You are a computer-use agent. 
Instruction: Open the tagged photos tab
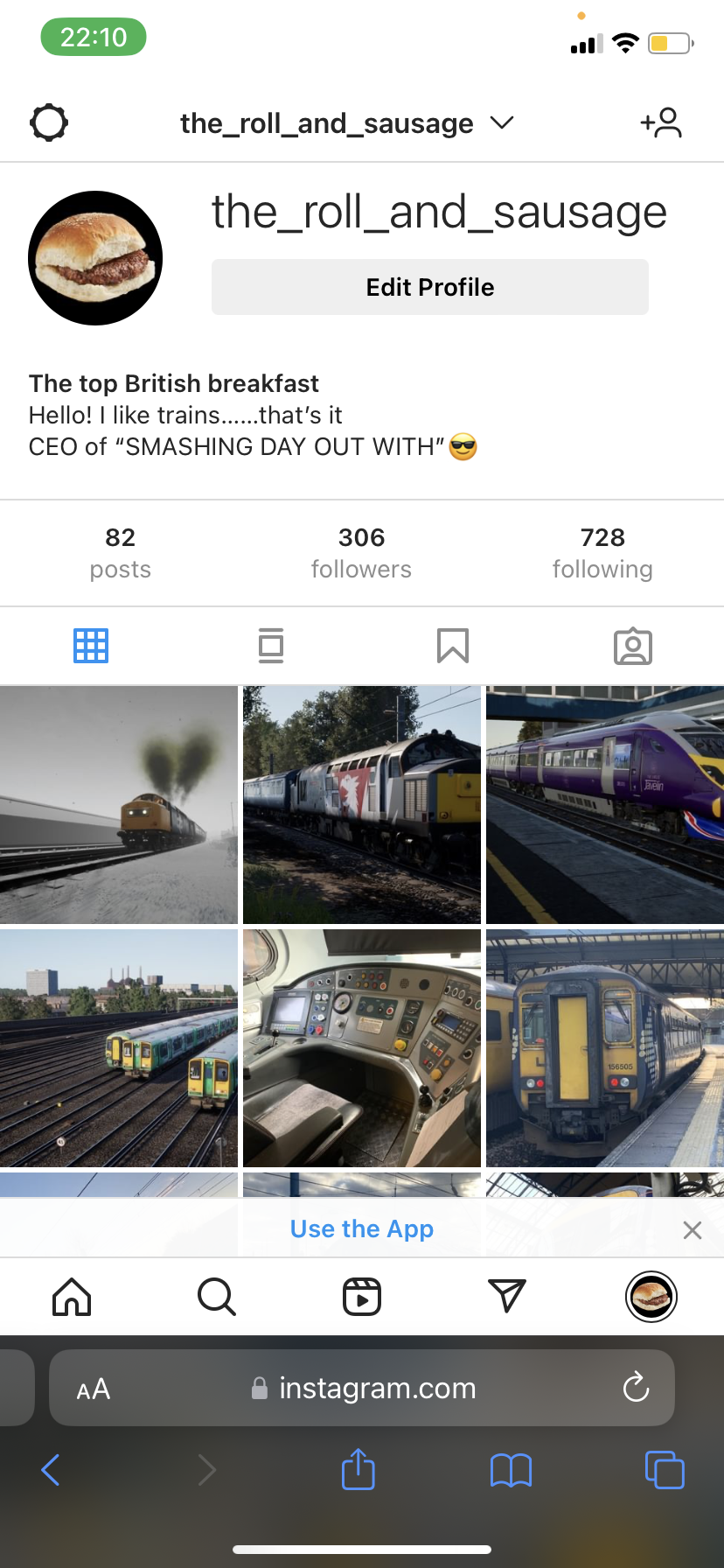click(x=633, y=646)
